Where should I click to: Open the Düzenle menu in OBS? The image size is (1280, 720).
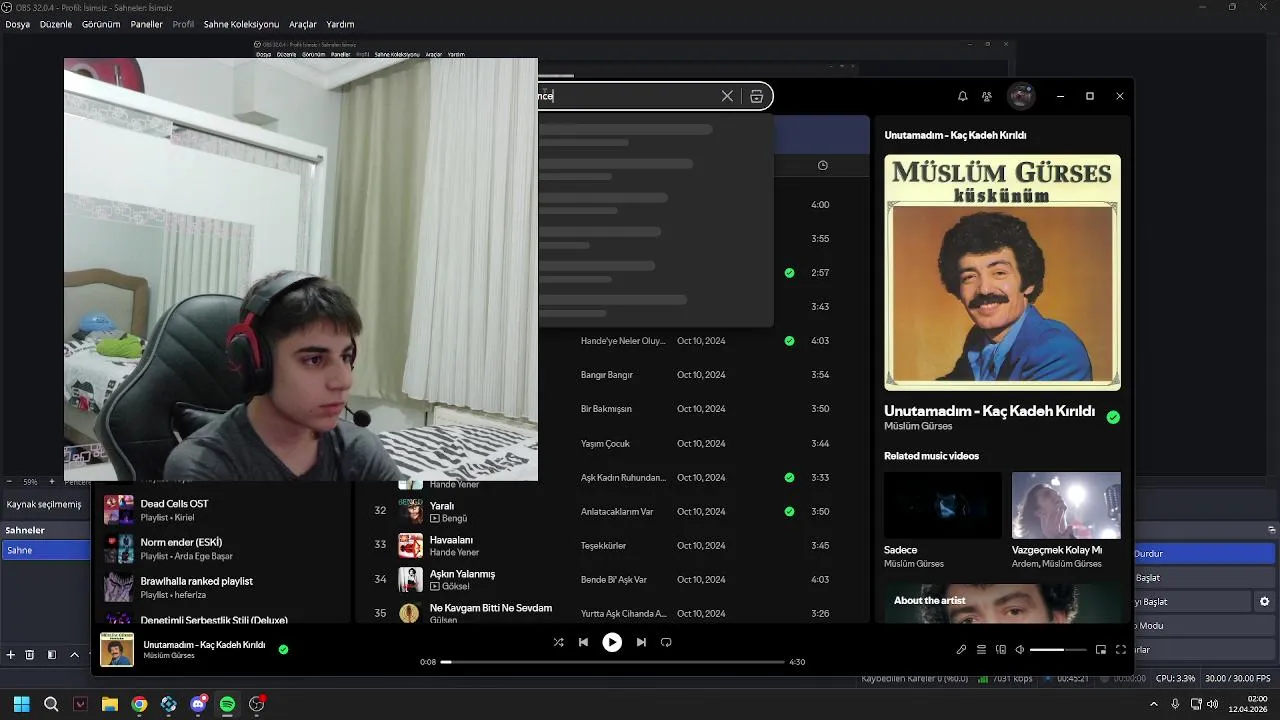[56, 24]
